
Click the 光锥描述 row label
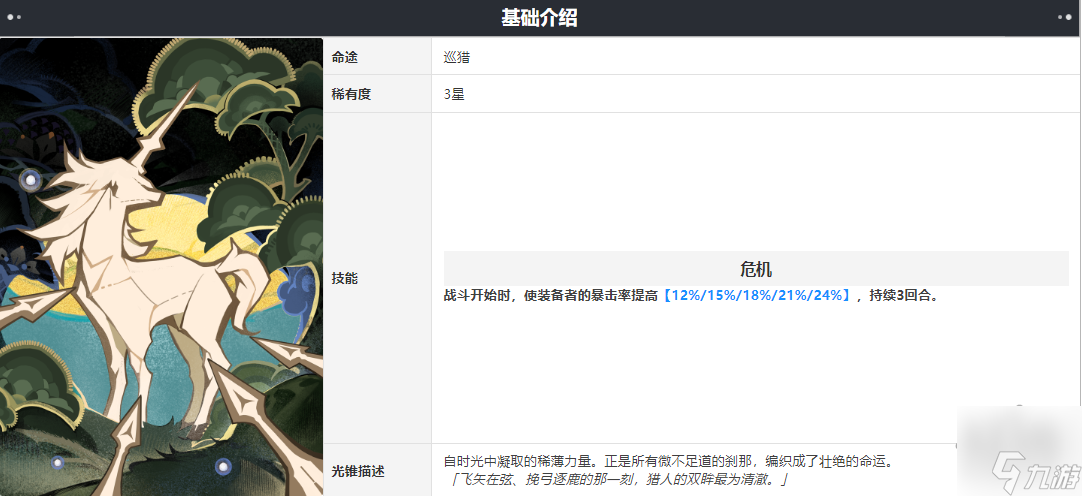(358, 471)
